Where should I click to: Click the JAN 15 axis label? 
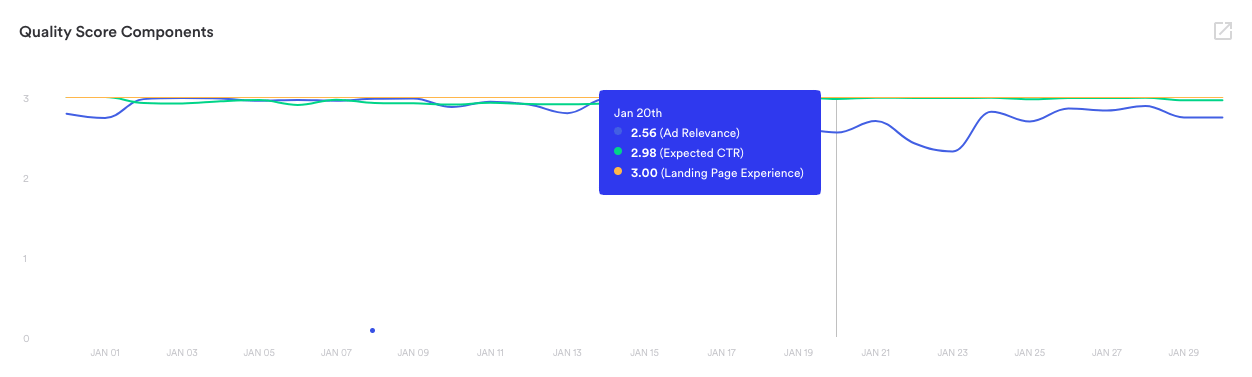pos(644,353)
